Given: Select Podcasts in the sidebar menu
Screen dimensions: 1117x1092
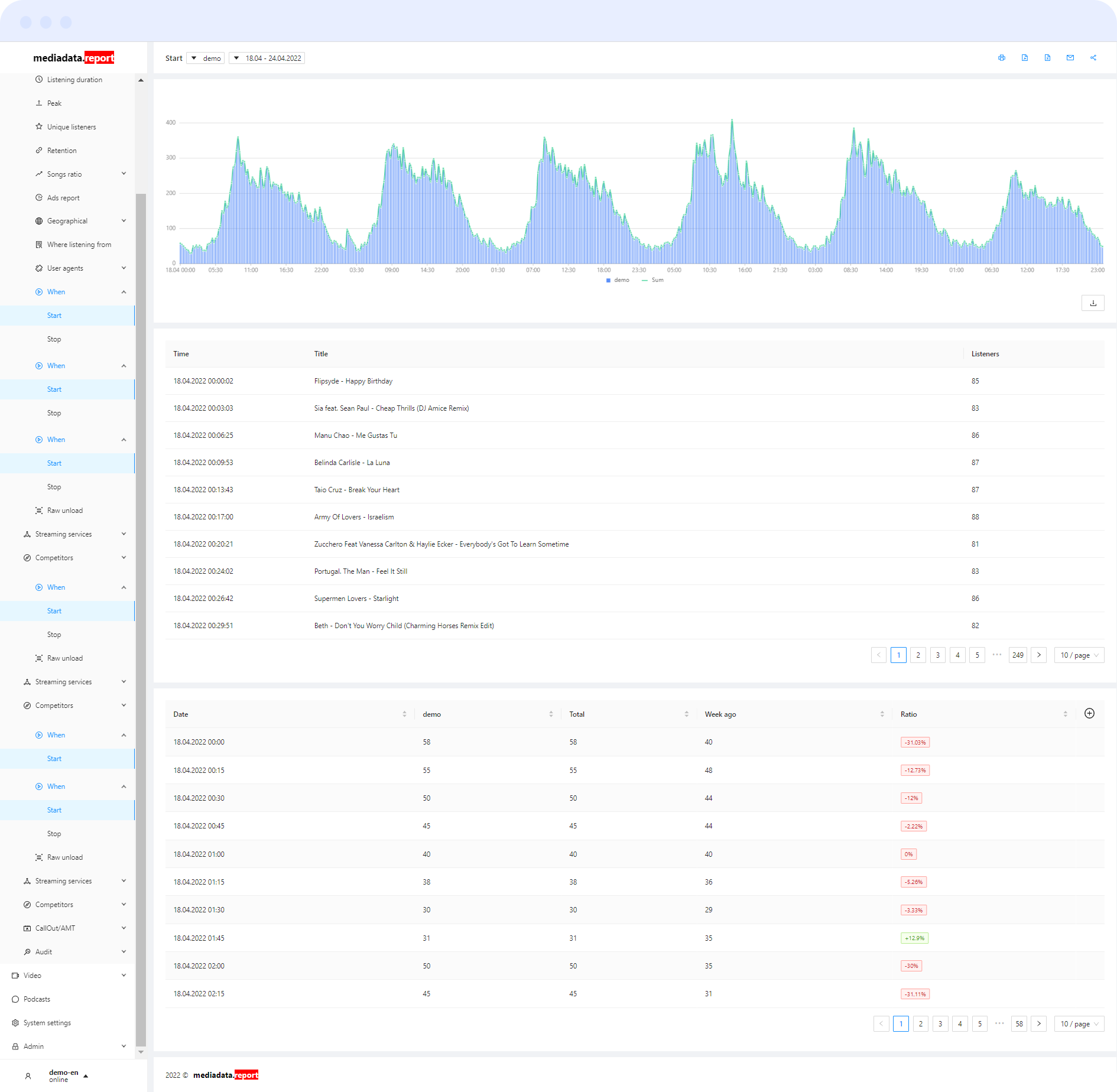Looking at the screenshot, I should 37,999.
